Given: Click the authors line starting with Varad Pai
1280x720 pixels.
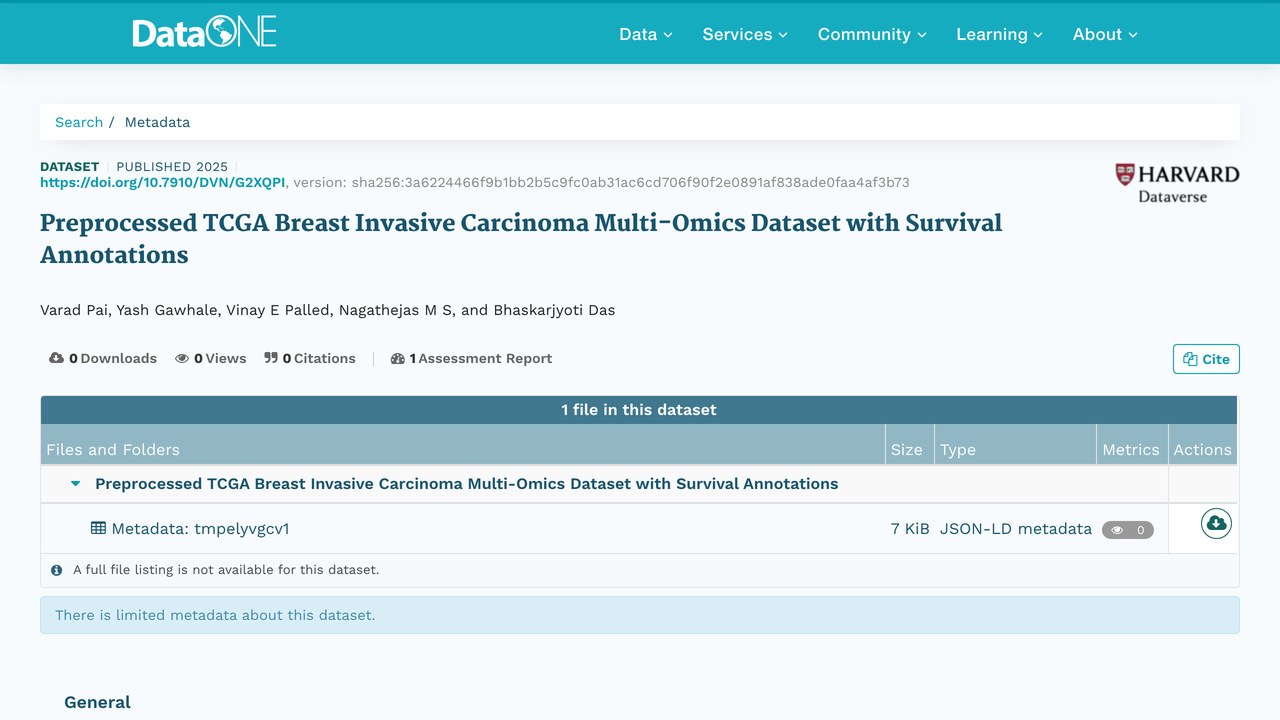Looking at the screenshot, I should 327,310.
